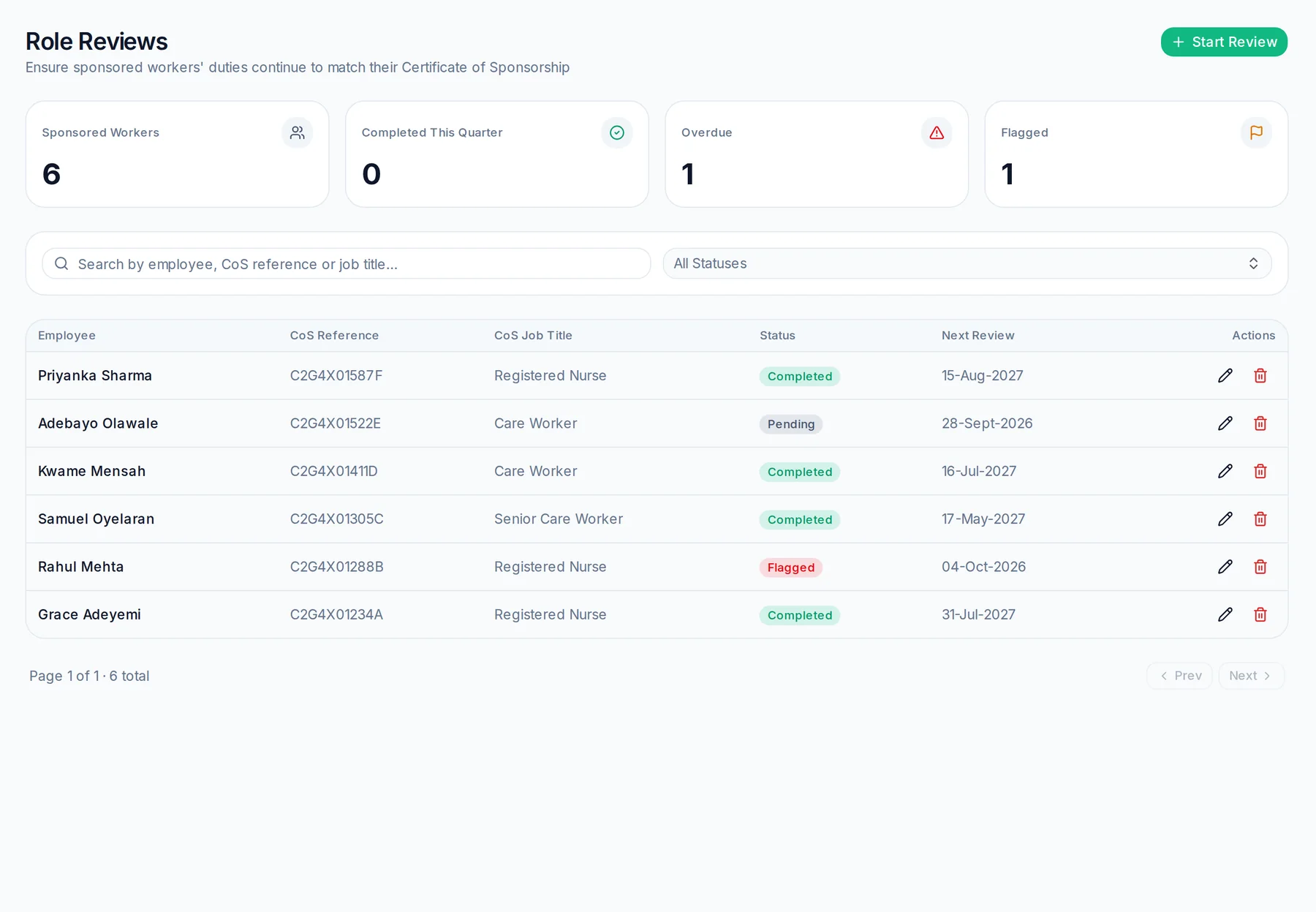Delete Priyanka Sharma's review via the trash icon

pyautogui.click(x=1260, y=375)
